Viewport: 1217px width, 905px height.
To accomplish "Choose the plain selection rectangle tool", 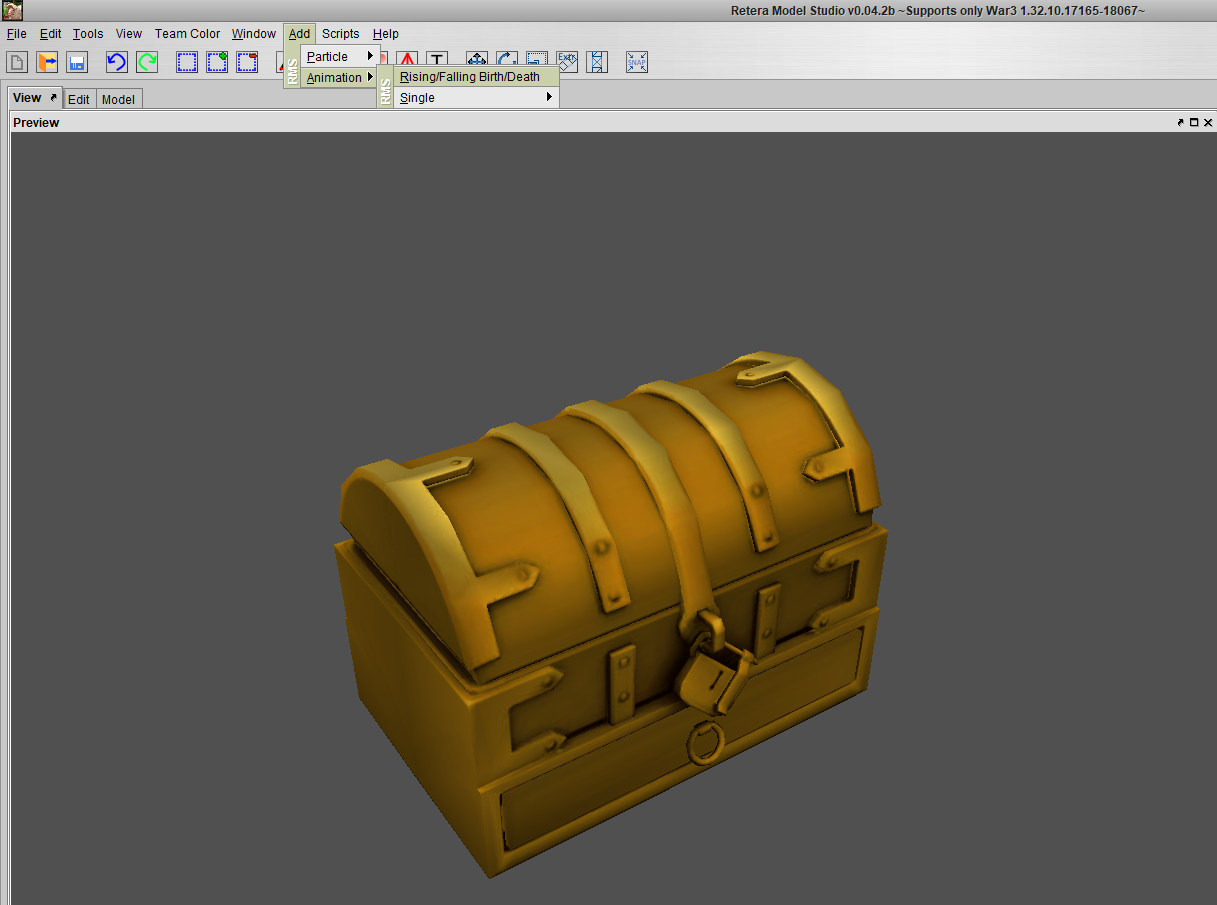I will (x=187, y=62).
